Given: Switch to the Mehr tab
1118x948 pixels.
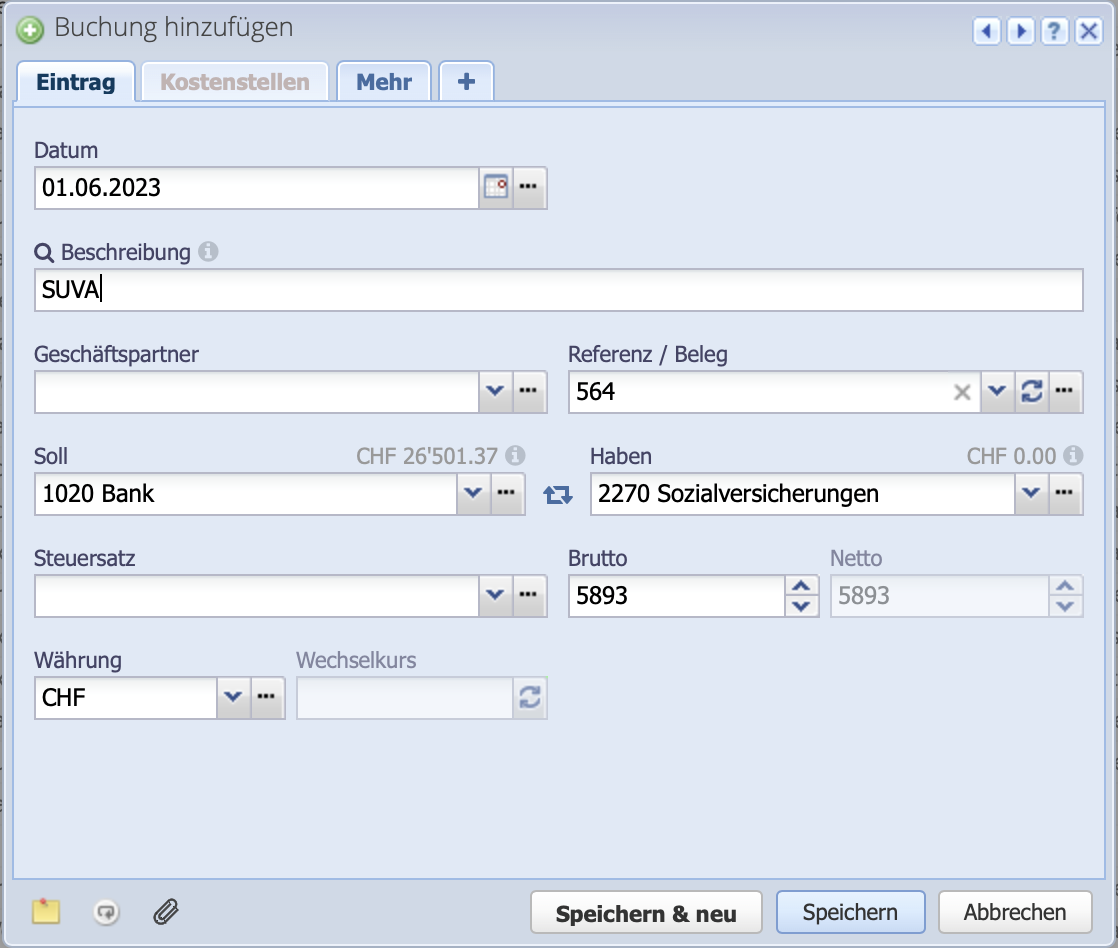Looking at the screenshot, I should (x=384, y=82).
